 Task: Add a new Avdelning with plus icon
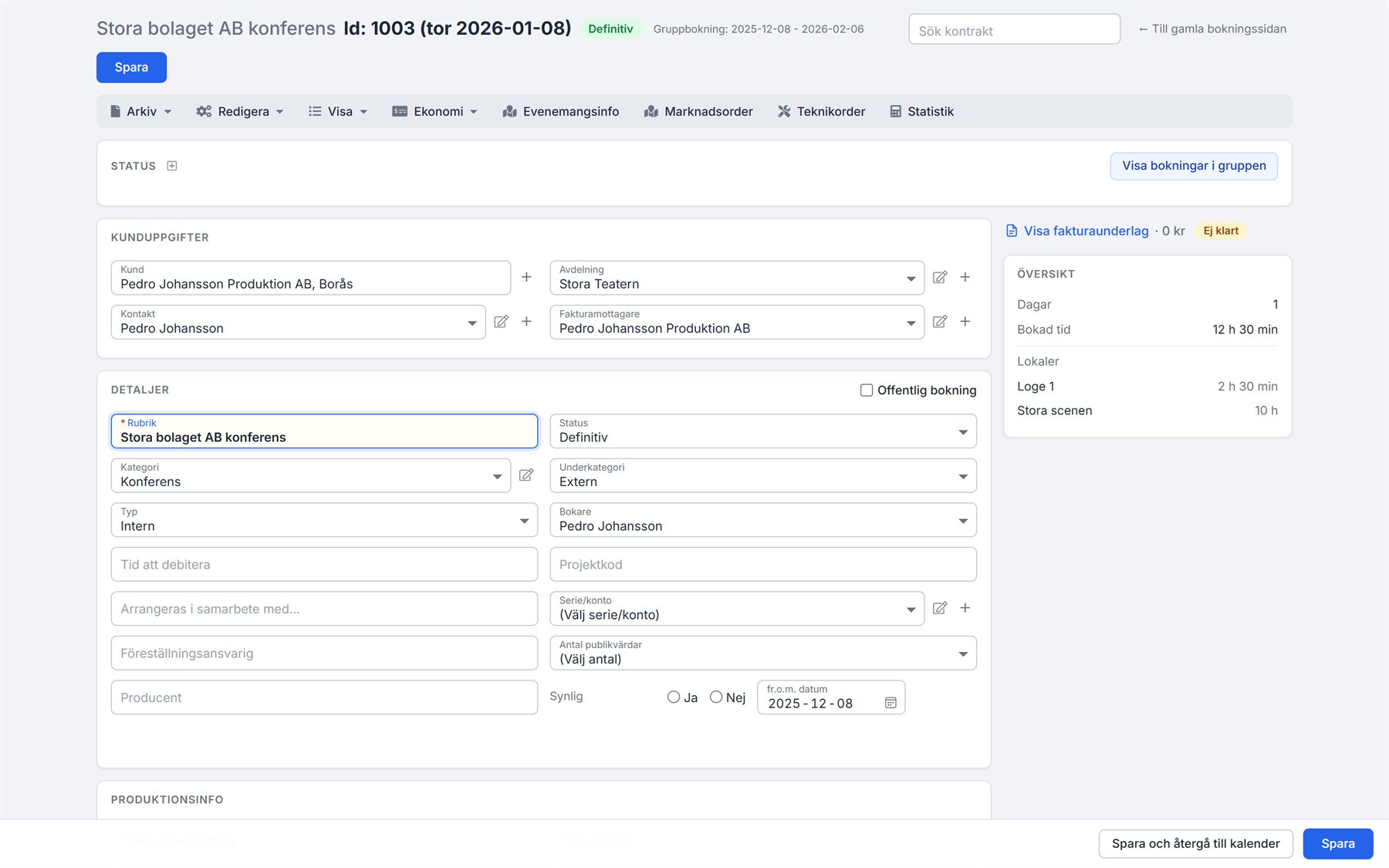pos(965,277)
